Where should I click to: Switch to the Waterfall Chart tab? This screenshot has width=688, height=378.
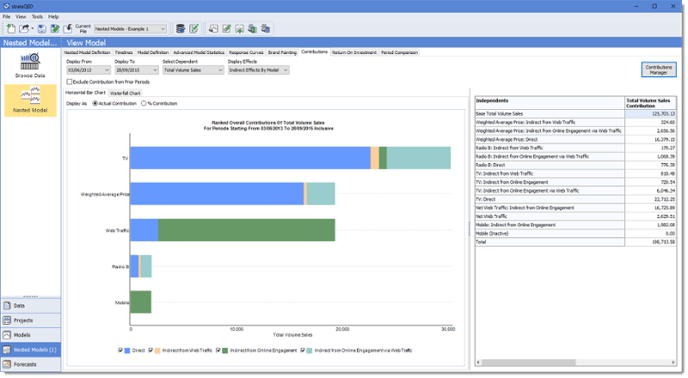125,93
